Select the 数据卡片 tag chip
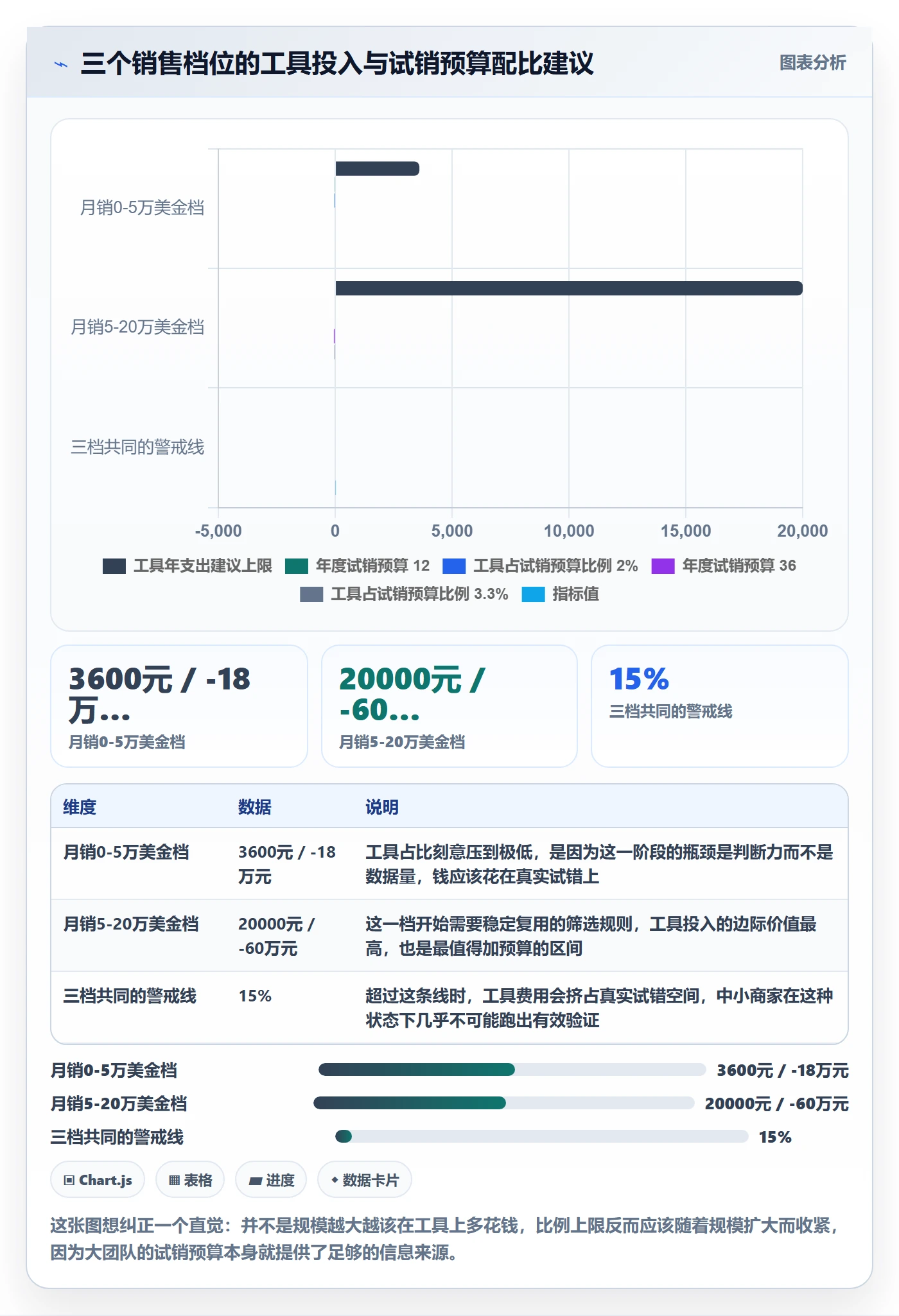899x1316 pixels. (365, 1180)
